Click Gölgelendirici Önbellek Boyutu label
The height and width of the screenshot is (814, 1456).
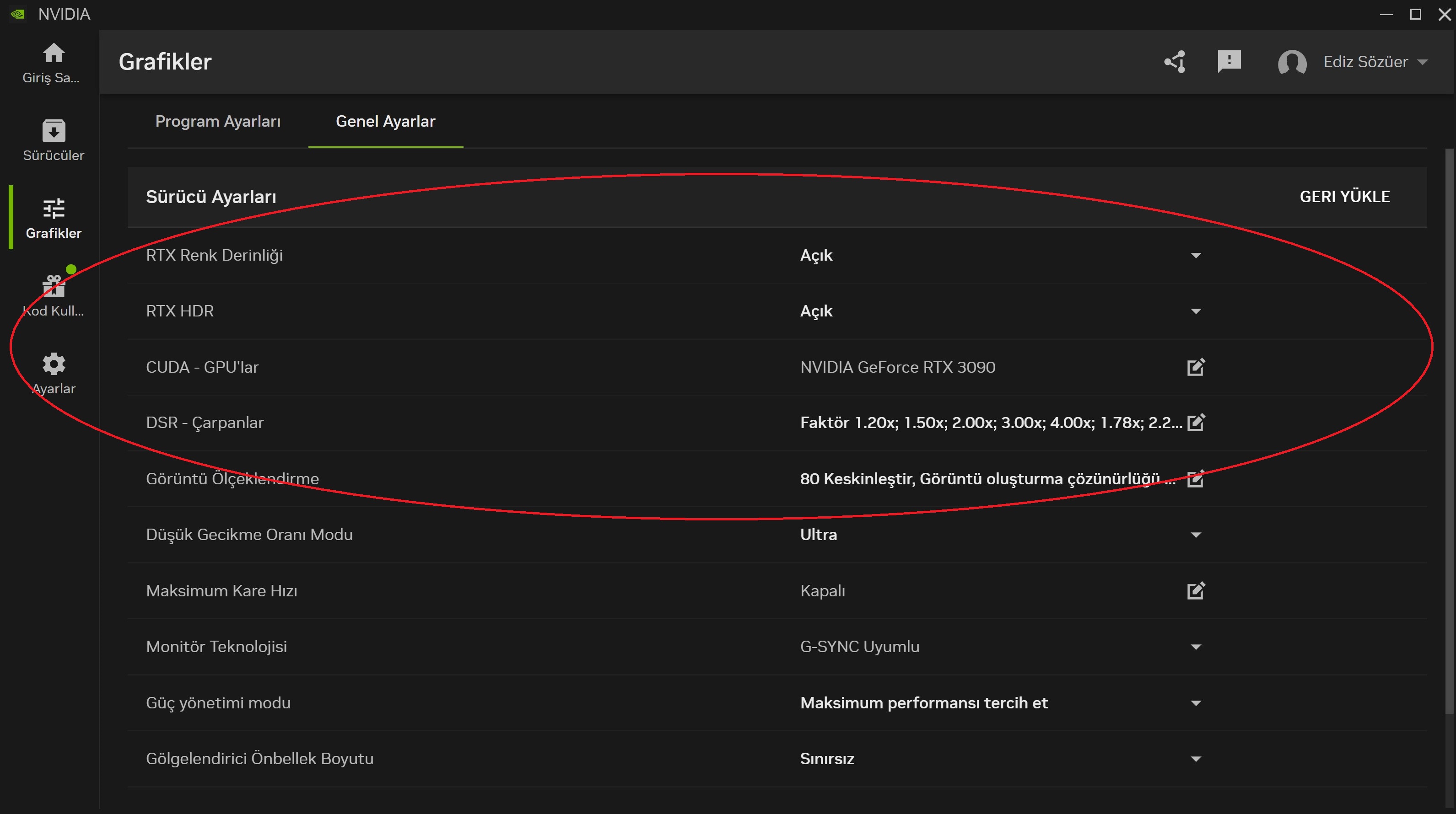(x=259, y=759)
